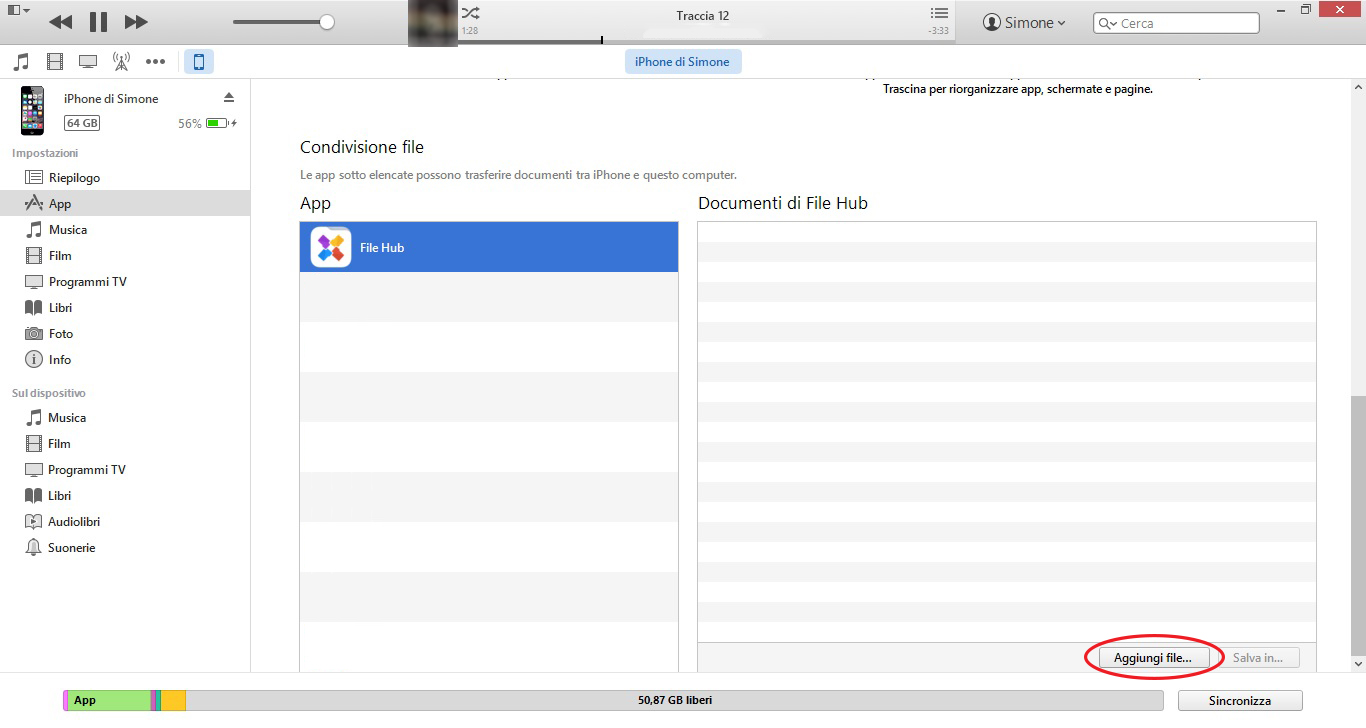This screenshot has height=728, width=1366.
Task: Switch to TV shows library icon
Action: (88, 62)
